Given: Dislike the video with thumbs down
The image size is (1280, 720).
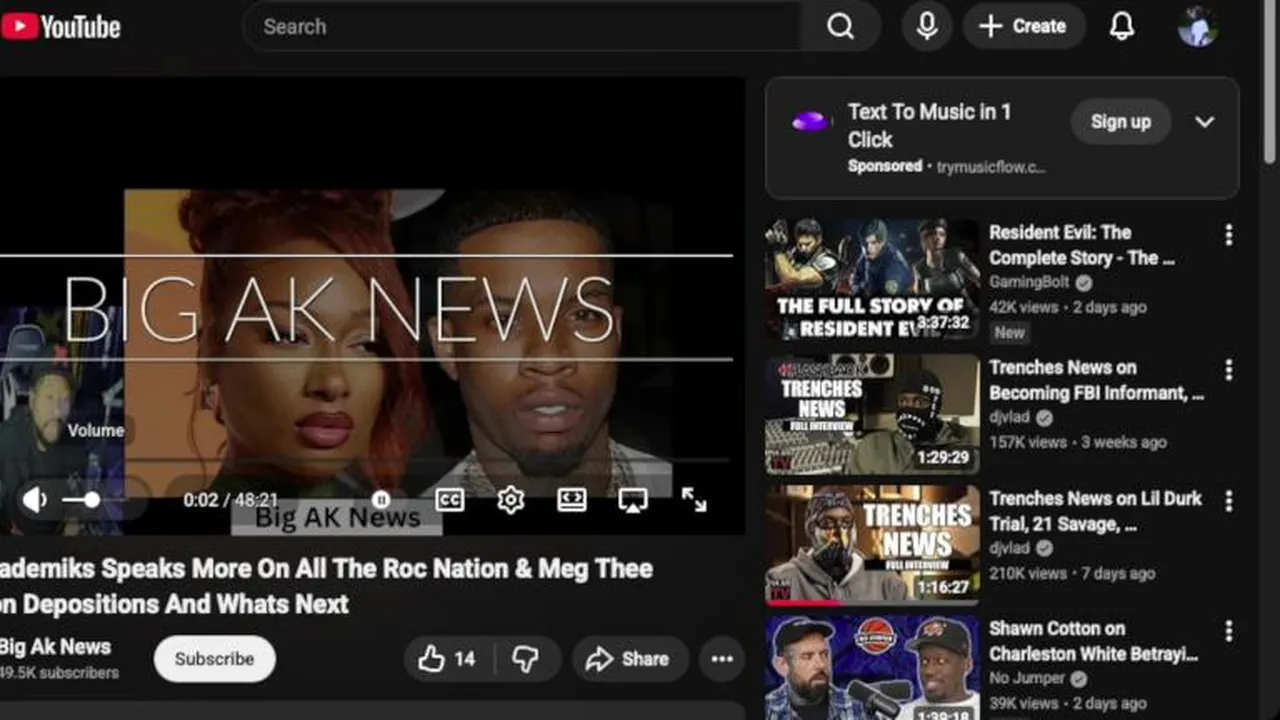Looking at the screenshot, I should [x=525, y=659].
